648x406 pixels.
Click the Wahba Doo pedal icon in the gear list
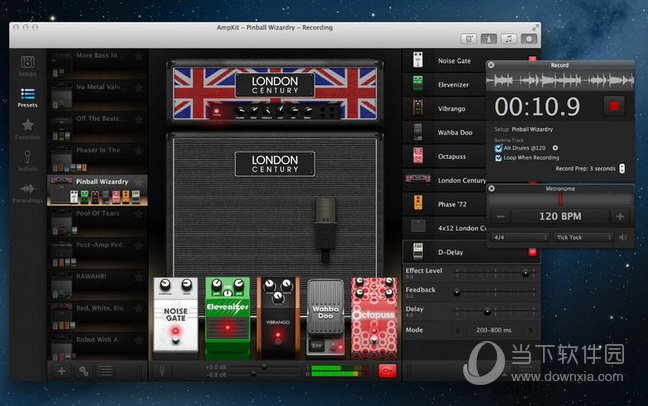click(x=418, y=132)
